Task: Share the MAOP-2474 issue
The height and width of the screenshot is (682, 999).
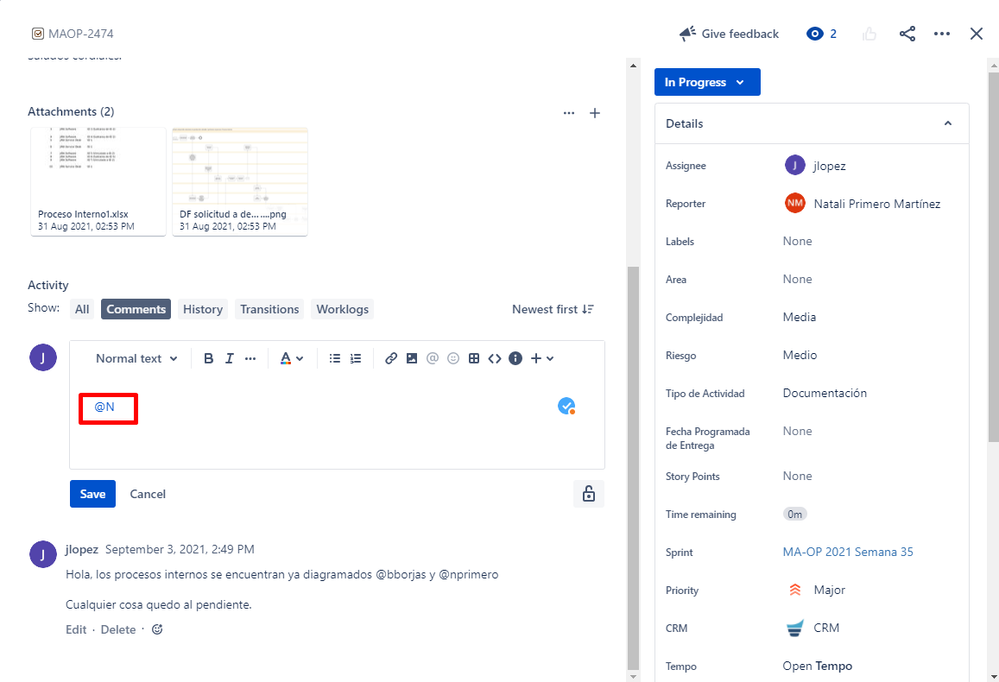Action: (x=907, y=33)
